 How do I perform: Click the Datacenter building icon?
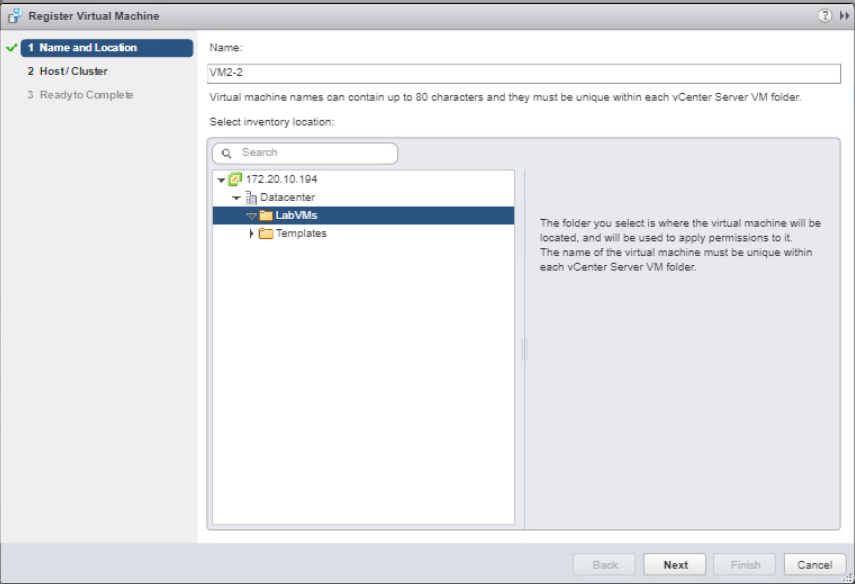250,198
